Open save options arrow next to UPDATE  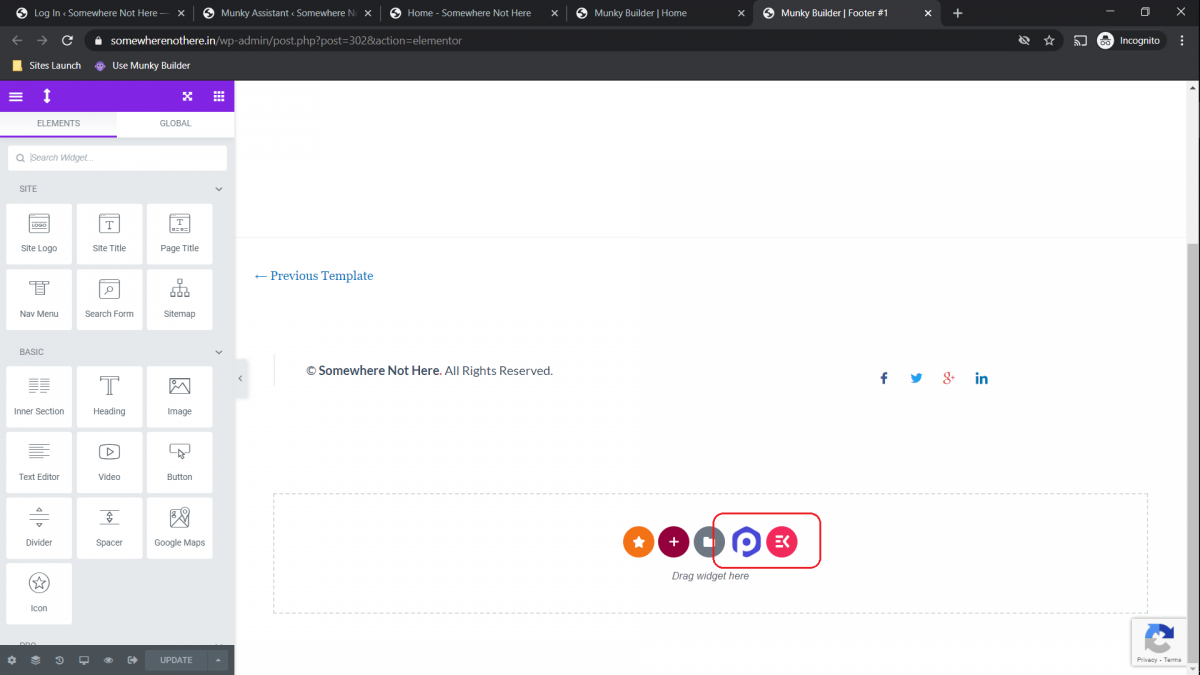(219, 660)
